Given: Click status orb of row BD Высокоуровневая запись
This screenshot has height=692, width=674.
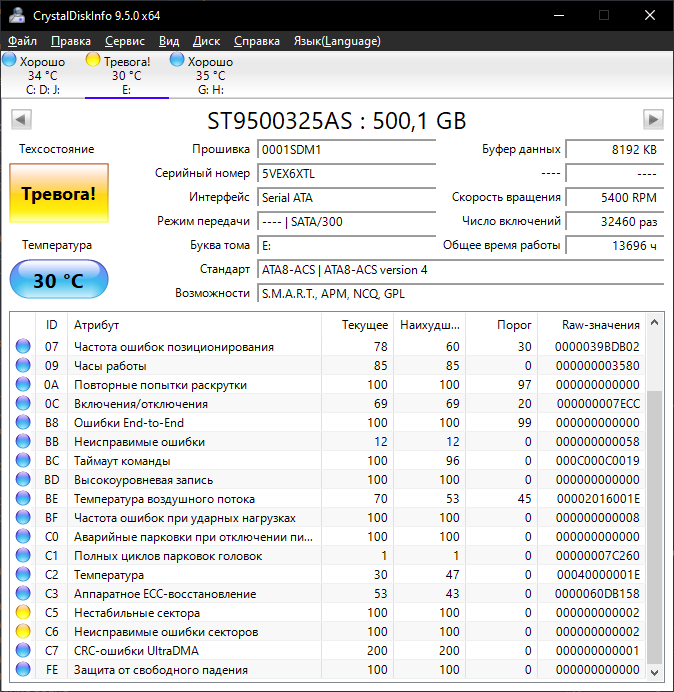Looking at the screenshot, I should point(23,479).
